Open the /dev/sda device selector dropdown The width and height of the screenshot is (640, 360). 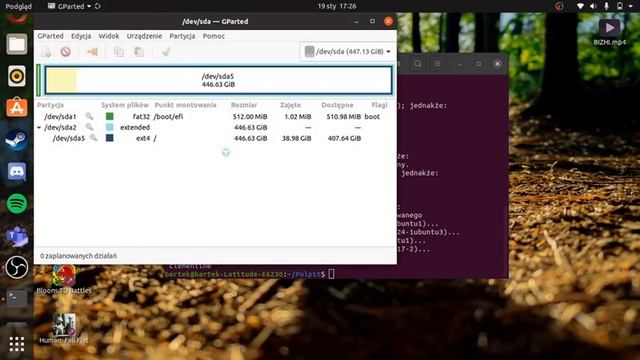pyautogui.click(x=347, y=52)
